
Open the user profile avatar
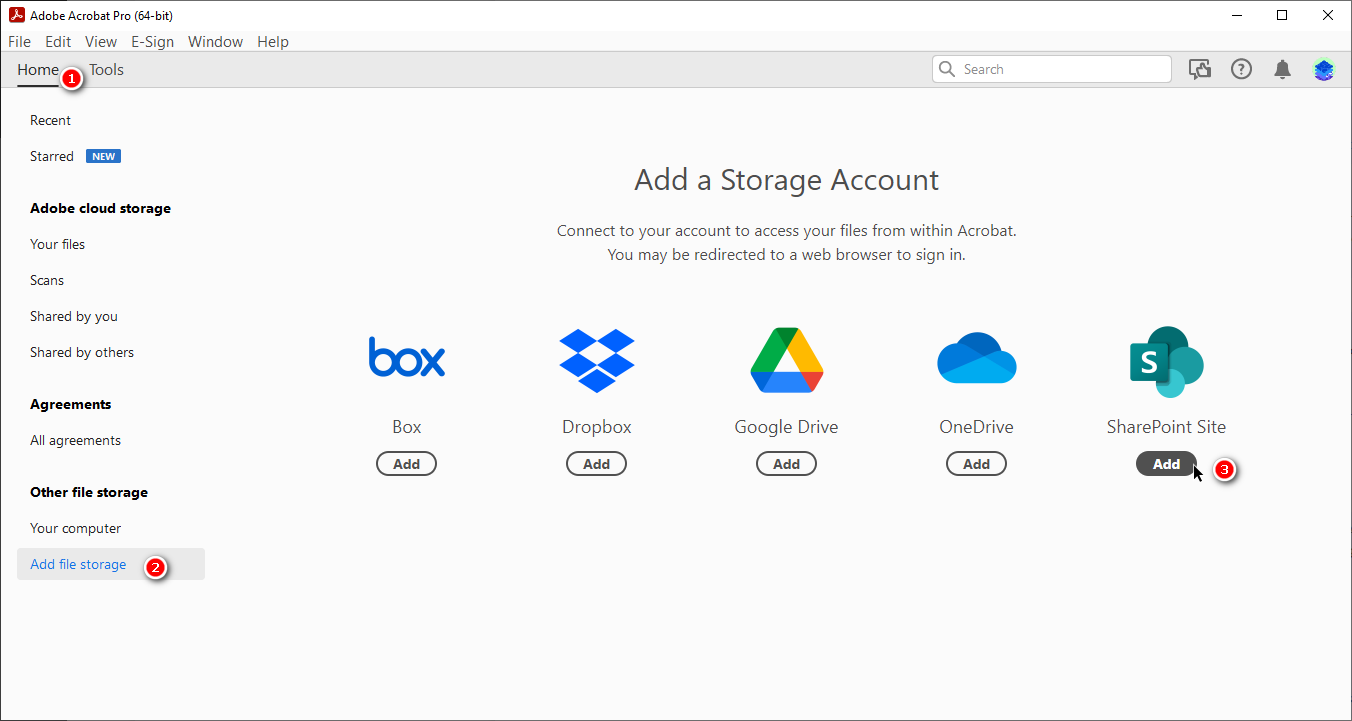1324,69
